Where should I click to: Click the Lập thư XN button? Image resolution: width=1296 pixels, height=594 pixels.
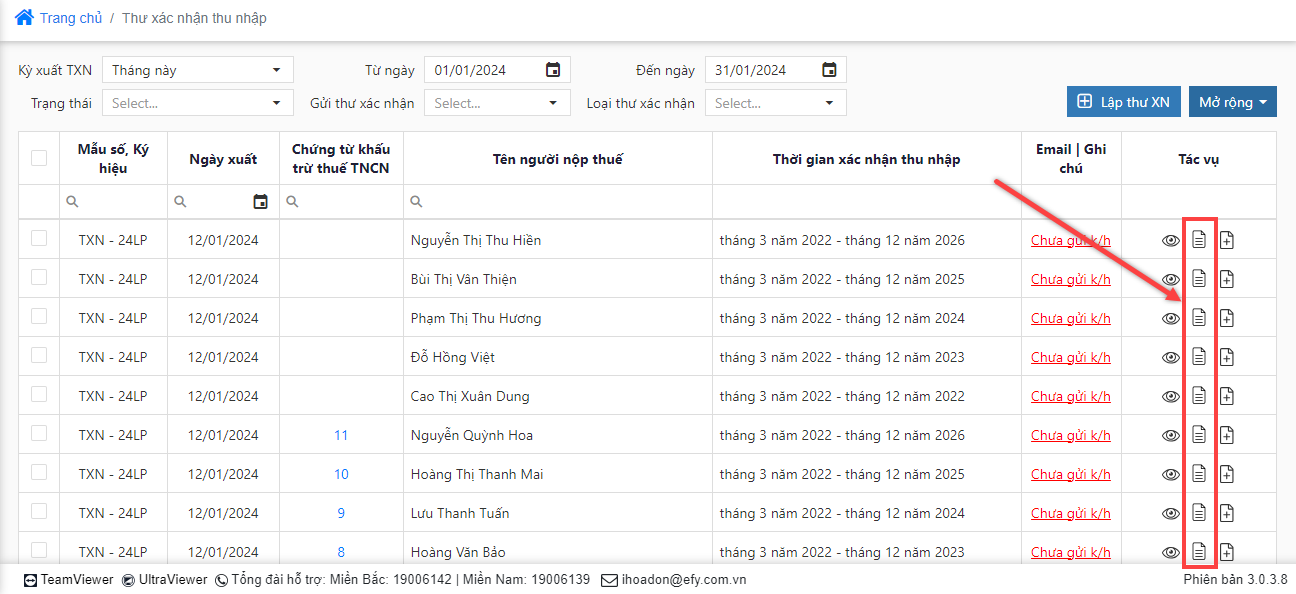coord(1123,102)
